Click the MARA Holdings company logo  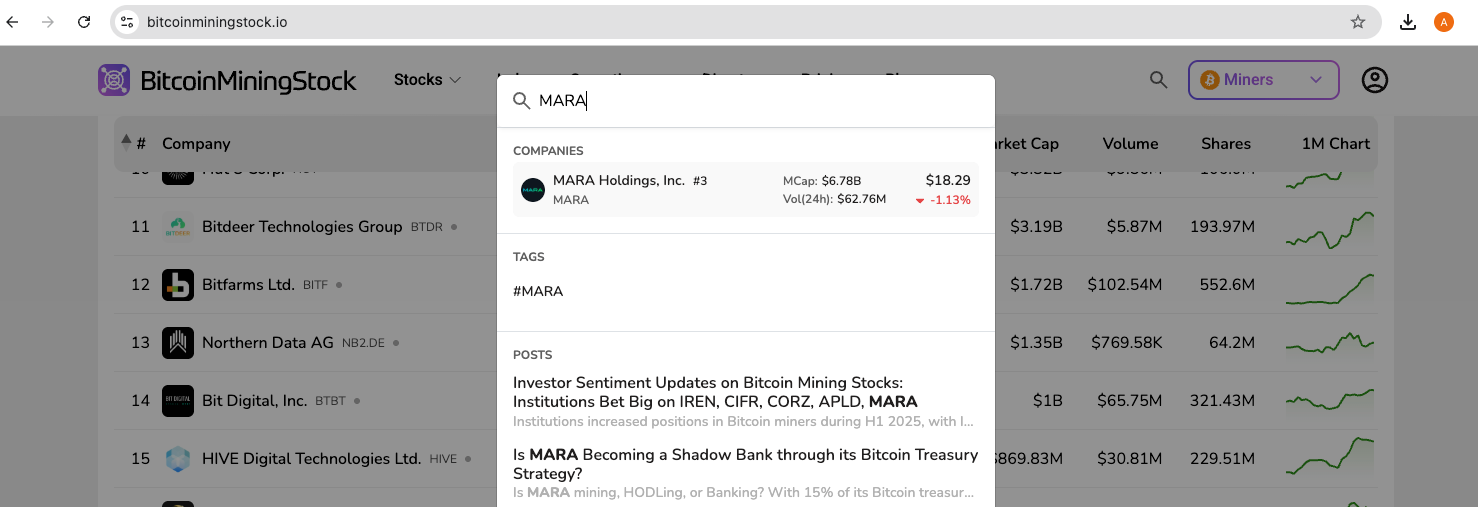pos(533,189)
